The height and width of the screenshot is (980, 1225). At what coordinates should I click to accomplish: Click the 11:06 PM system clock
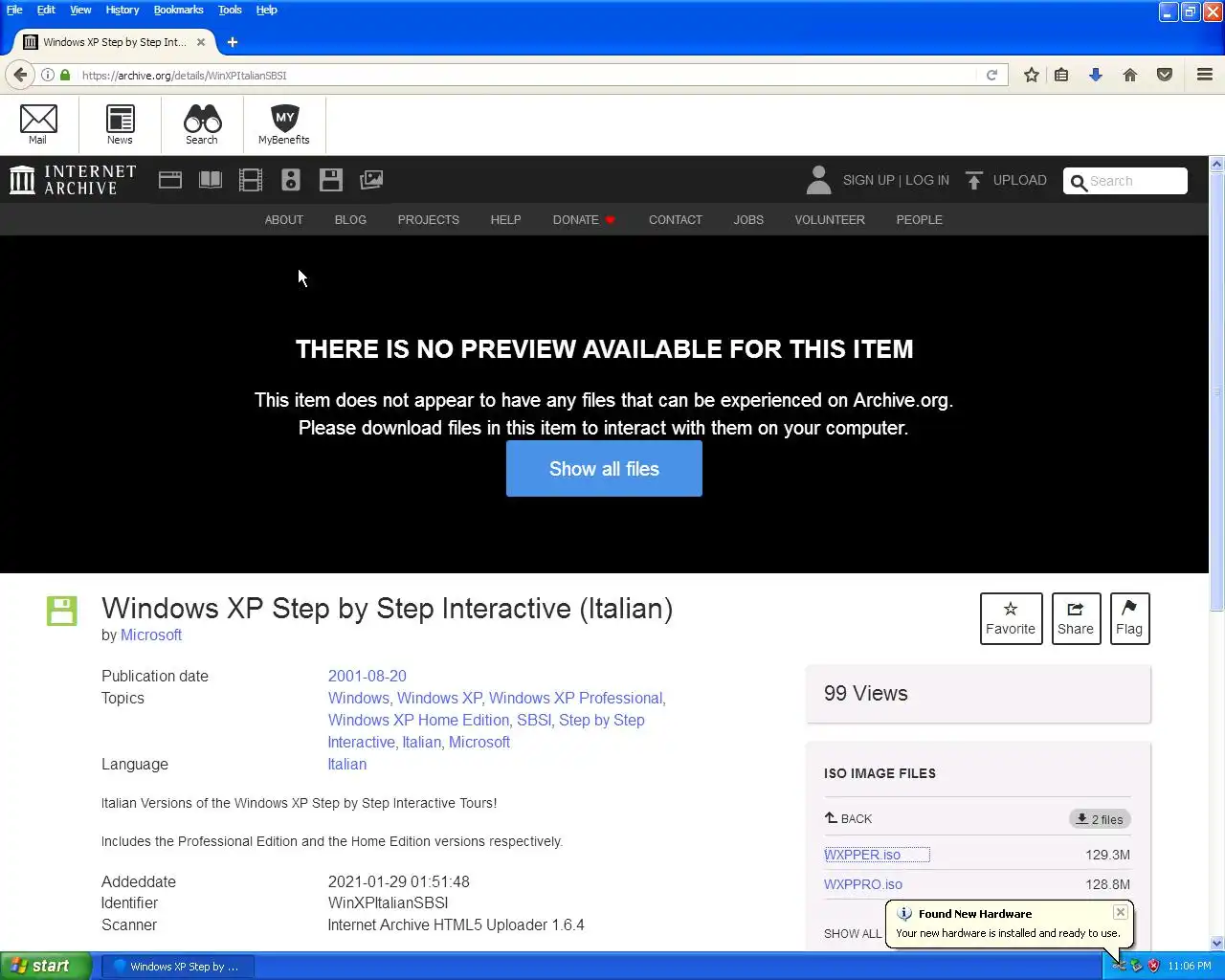1190,966
